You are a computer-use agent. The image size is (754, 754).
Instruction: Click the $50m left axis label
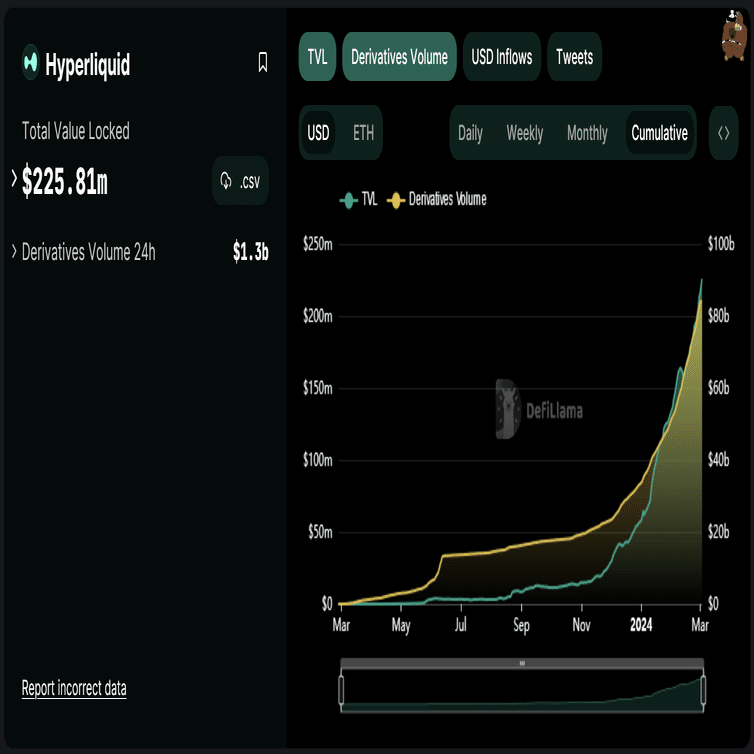(x=320, y=532)
